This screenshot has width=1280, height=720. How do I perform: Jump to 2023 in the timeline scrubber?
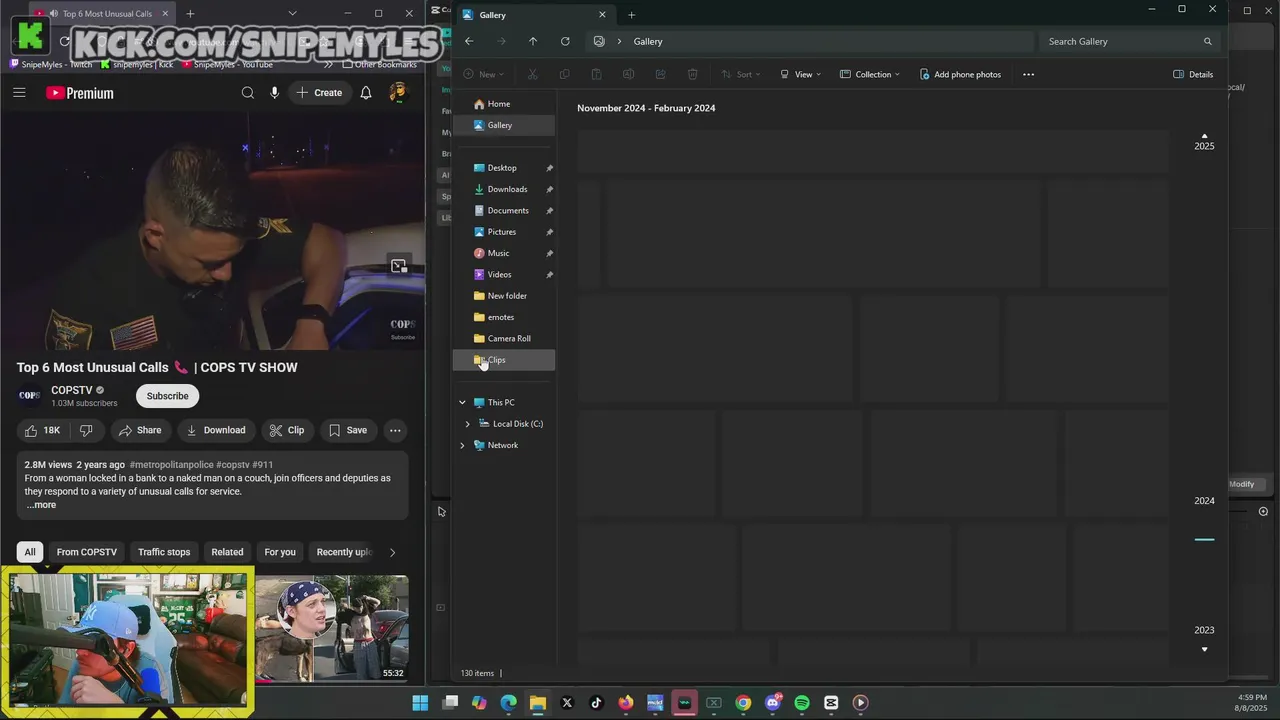point(1204,630)
